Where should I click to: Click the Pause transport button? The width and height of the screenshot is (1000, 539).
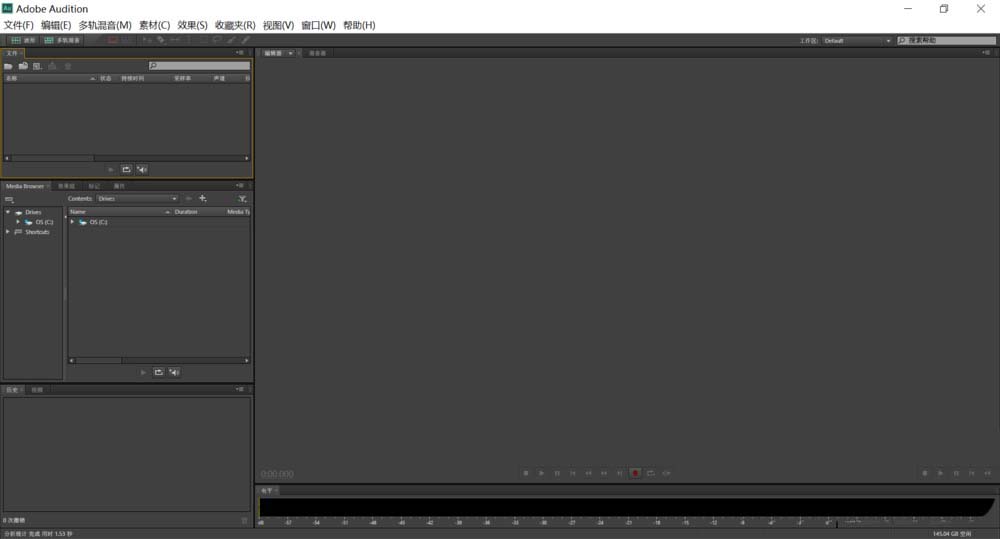[557, 473]
